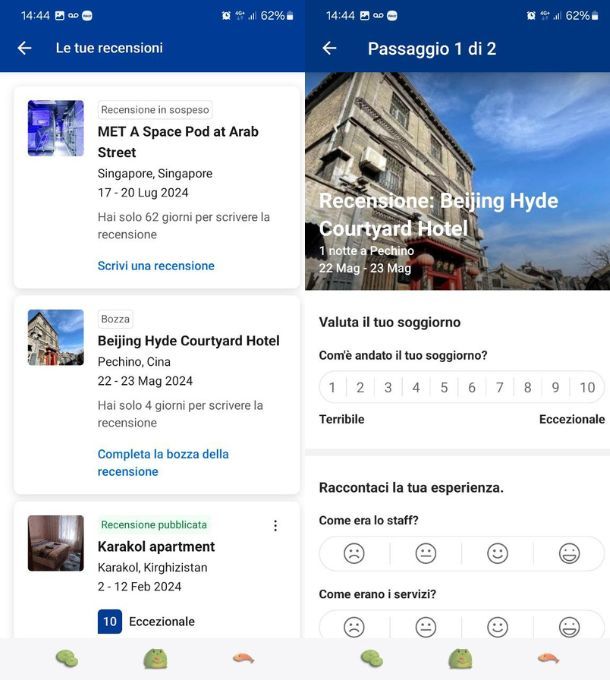610x680 pixels.
Task: Tap Pechino, Cina location text
Action: 134,362
